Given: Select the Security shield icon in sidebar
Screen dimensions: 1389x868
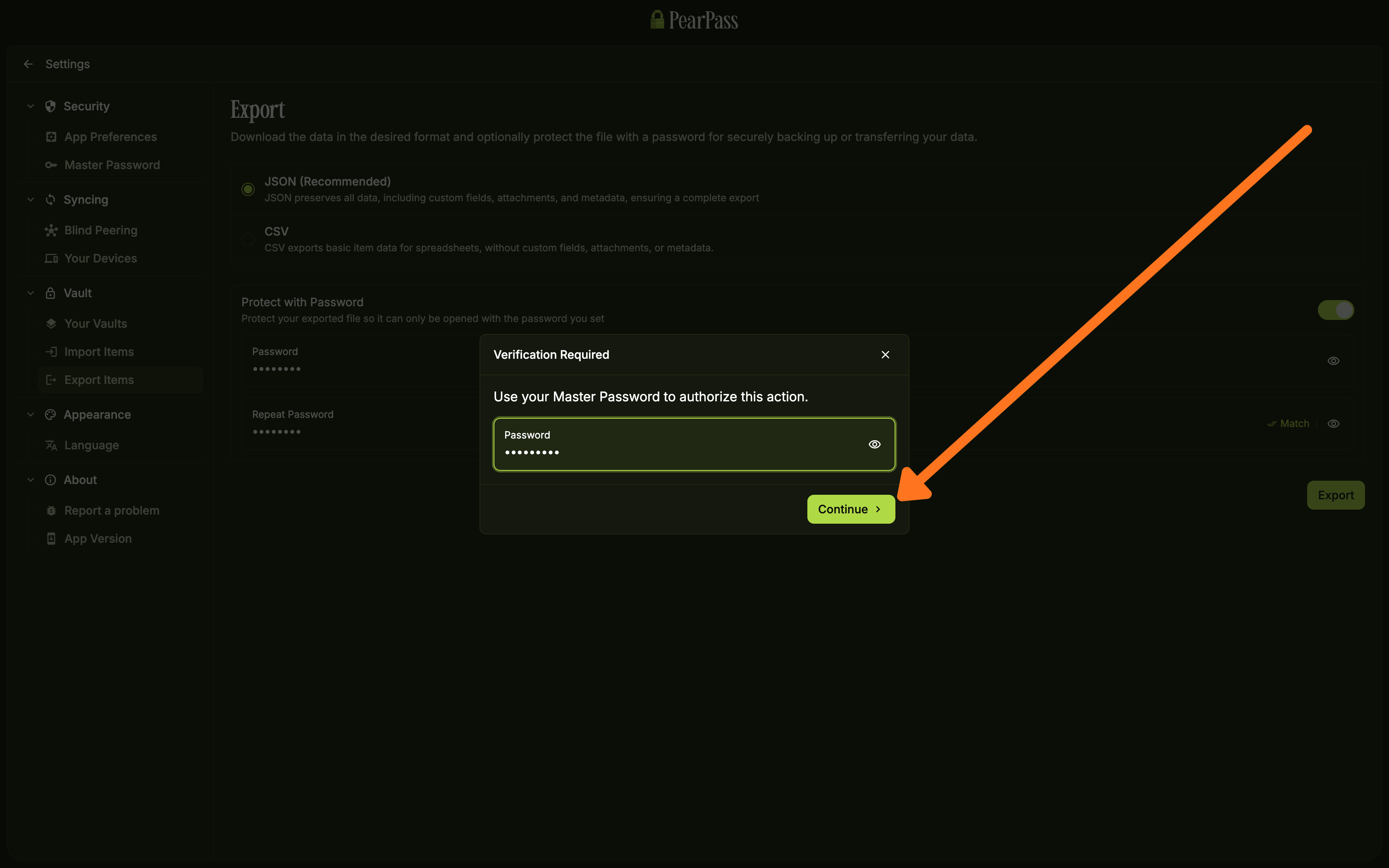Looking at the screenshot, I should (x=50, y=106).
